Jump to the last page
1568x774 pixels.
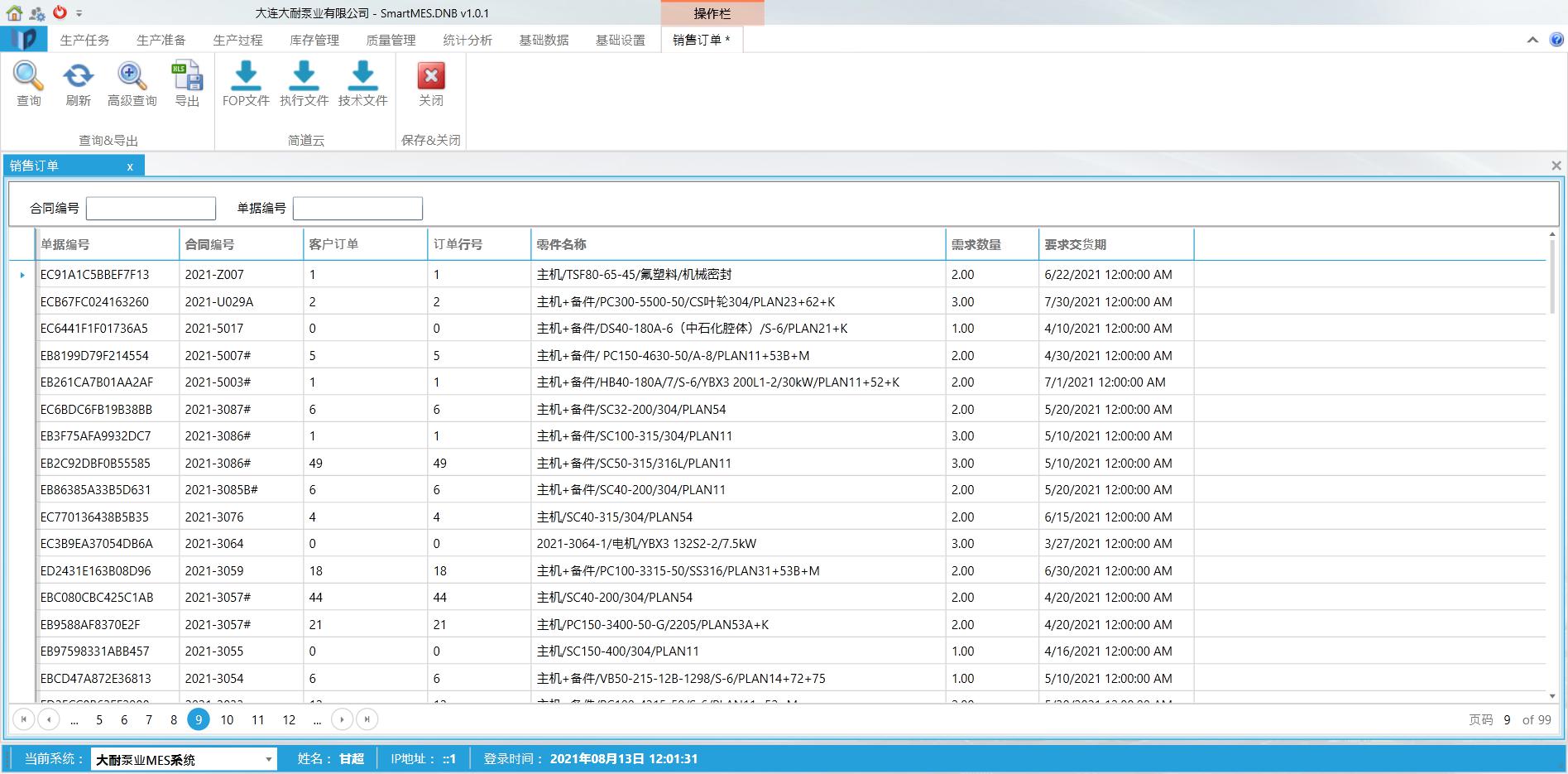coord(367,720)
